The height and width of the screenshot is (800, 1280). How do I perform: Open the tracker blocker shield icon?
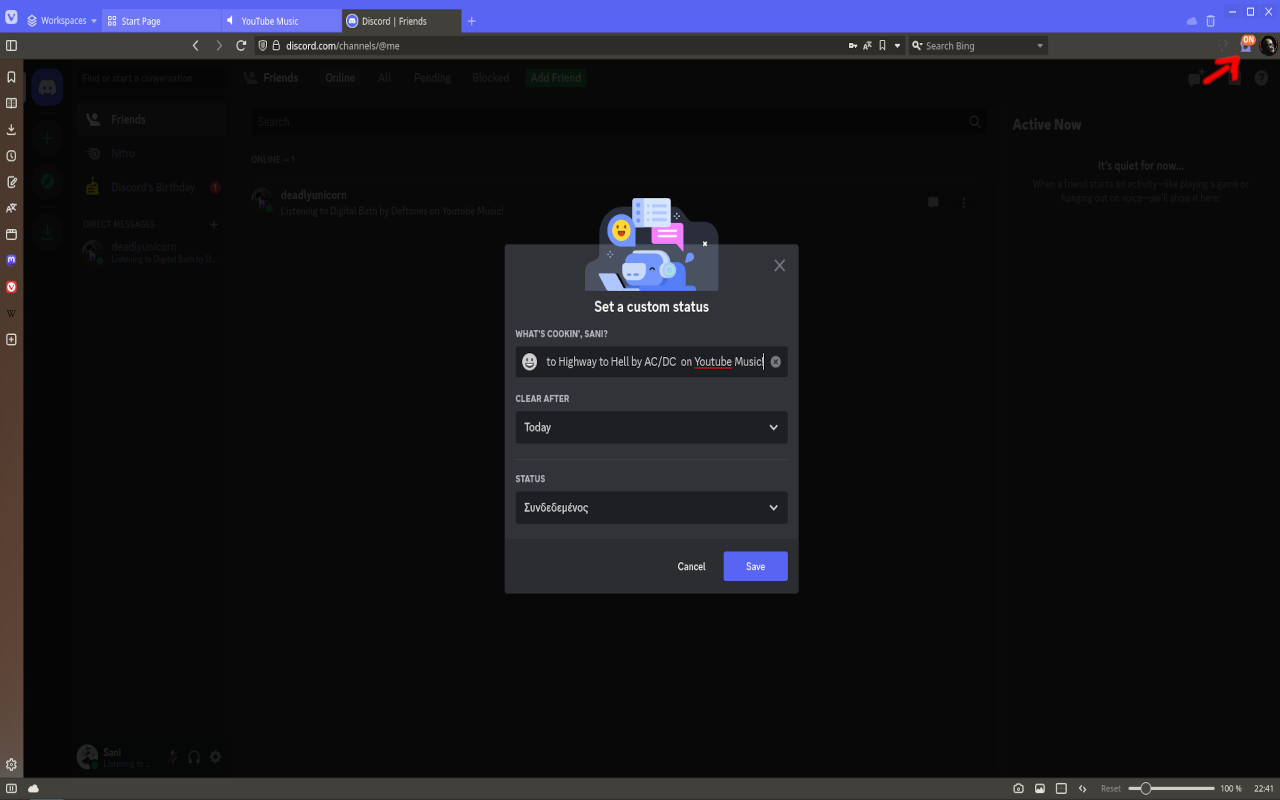[x=263, y=45]
